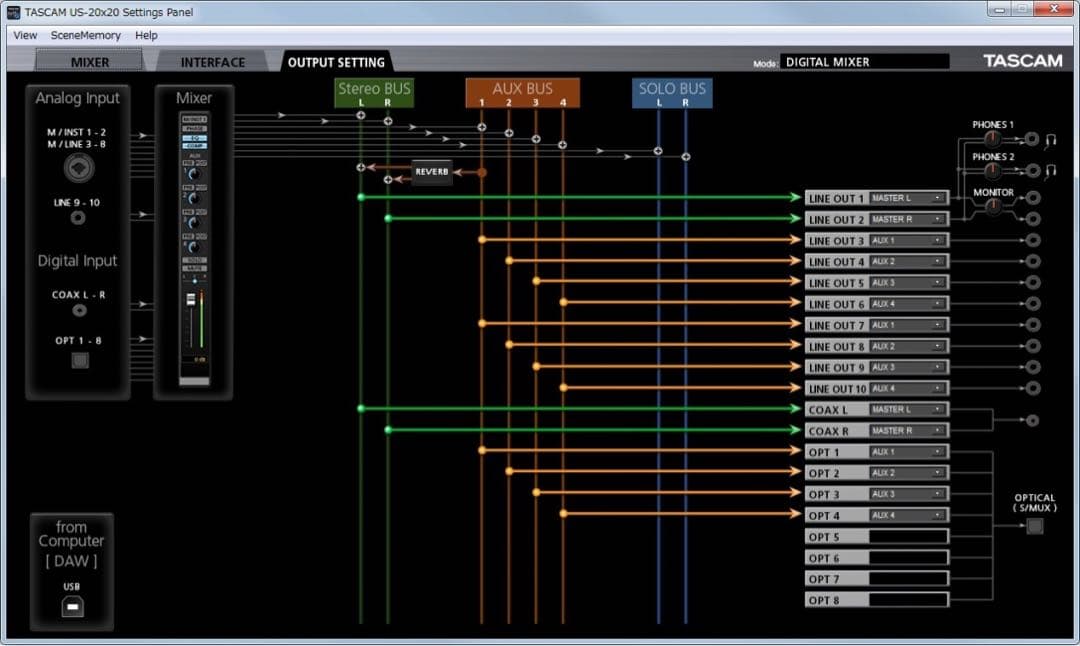Switch to the INTERFACE tab
1080x646 pixels.
coord(212,62)
